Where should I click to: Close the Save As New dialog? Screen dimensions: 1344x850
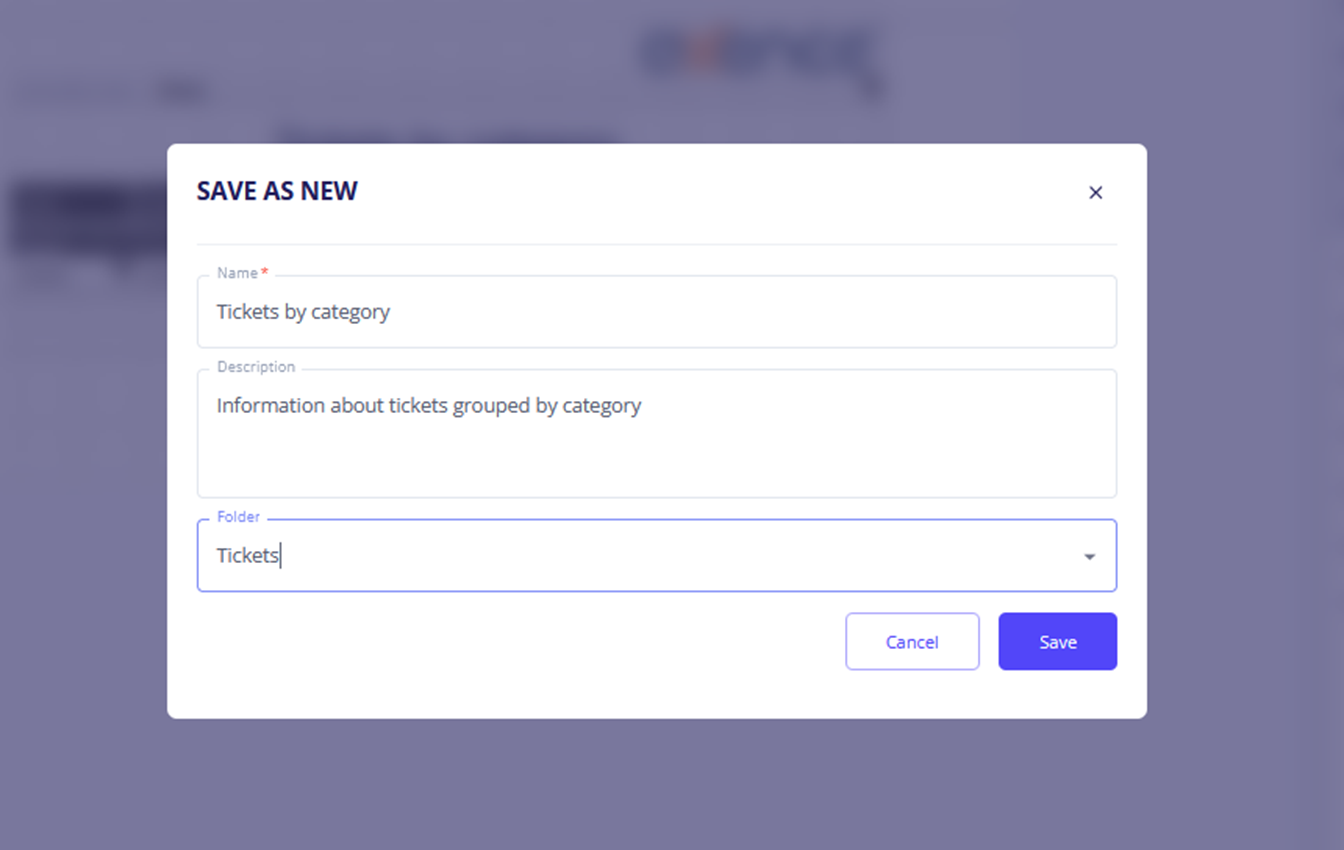click(1095, 193)
